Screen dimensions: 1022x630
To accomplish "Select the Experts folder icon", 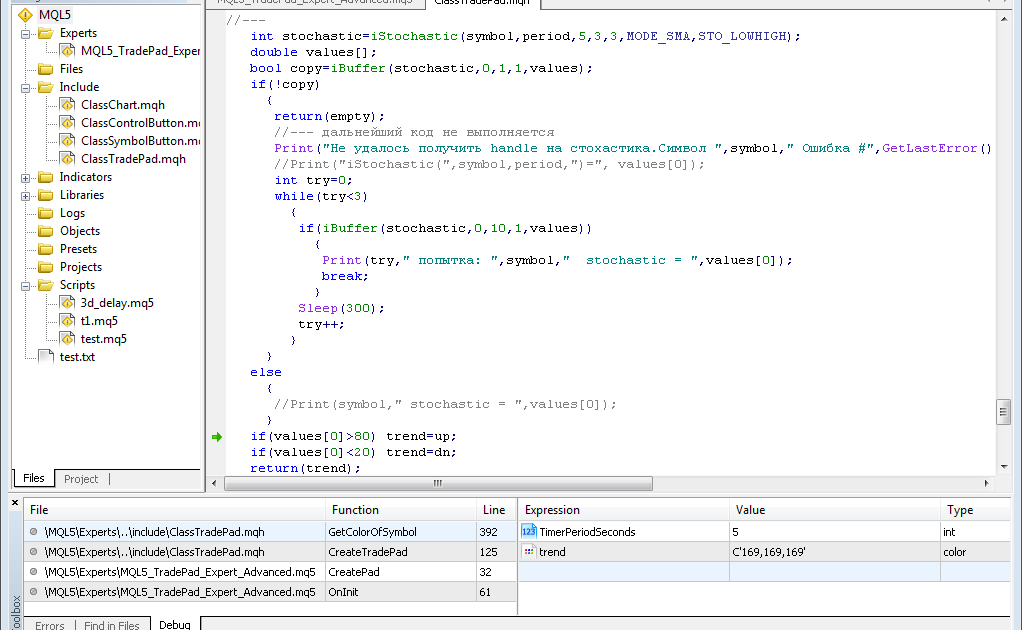I will (46, 33).
